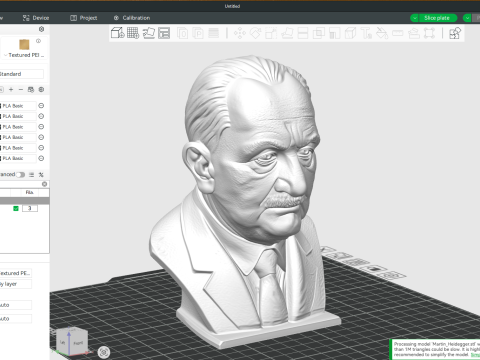Click the Slice plate button
Viewport: 480px width, 360px height.
pyautogui.click(x=437, y=18)
